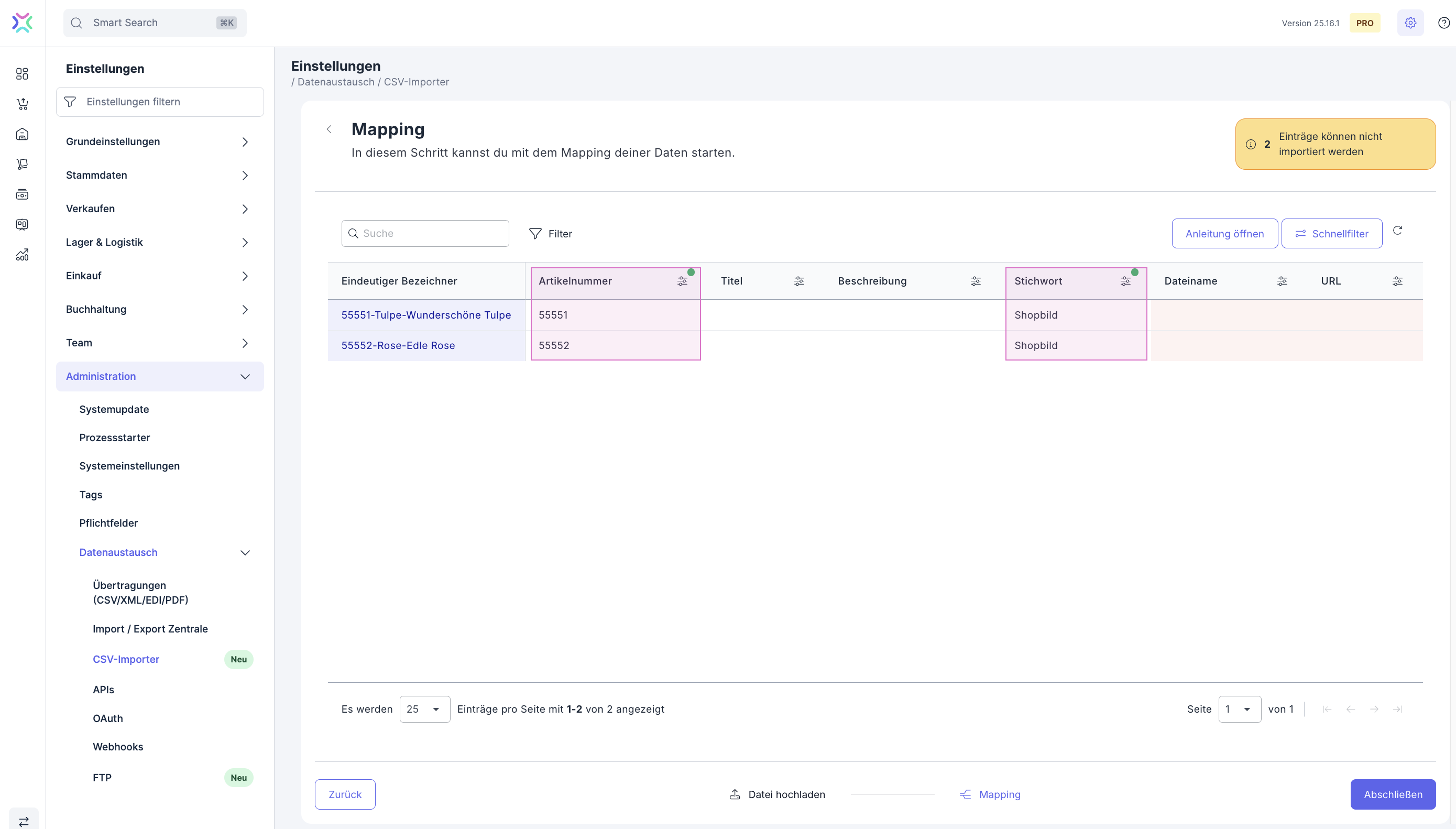This screenshot has width=1456, height=829.
Task: Open the FTP settings entry
Action: [x=103, y=778]
